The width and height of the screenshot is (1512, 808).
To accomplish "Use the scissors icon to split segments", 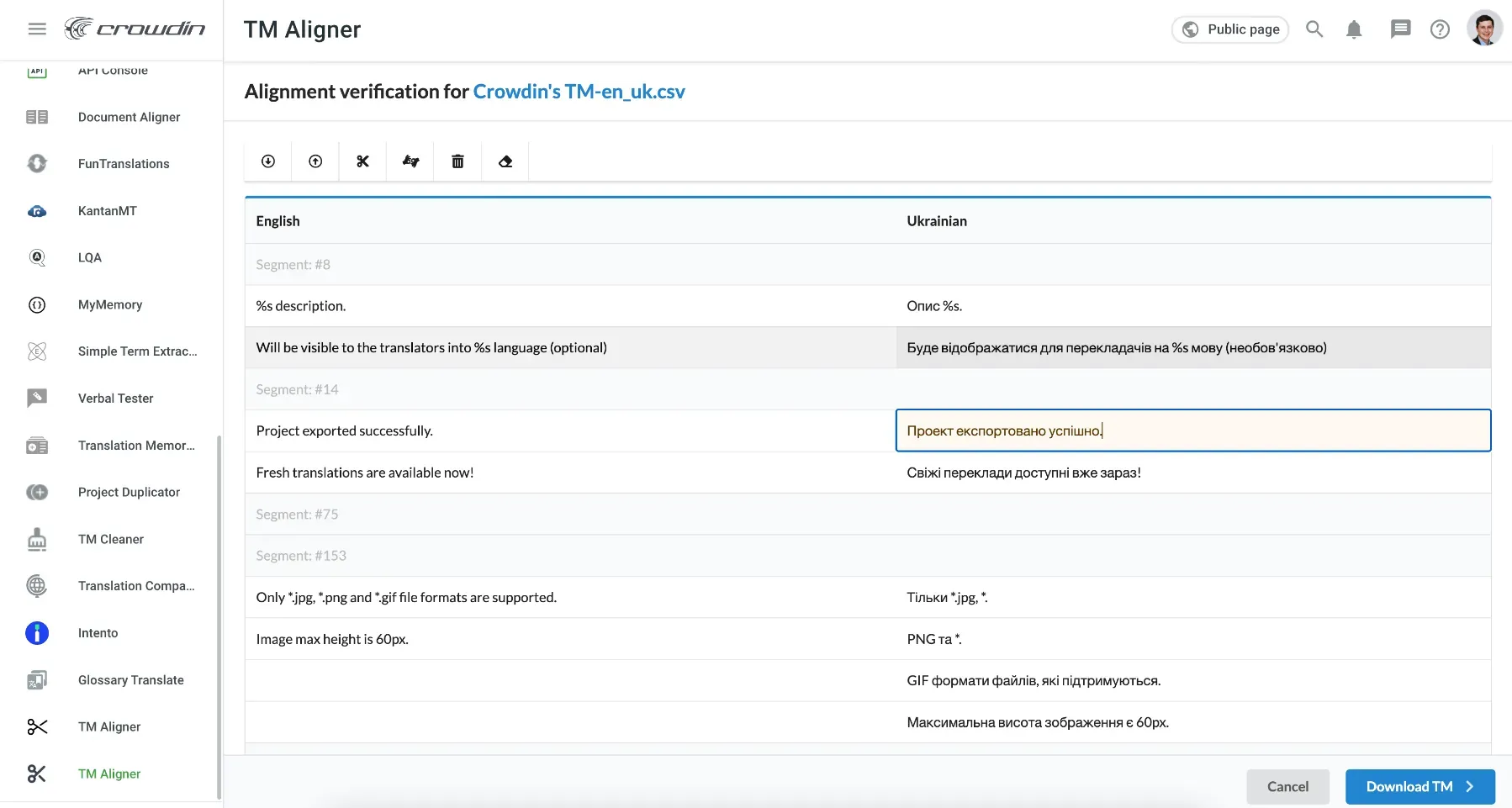I will click(362, 161).
